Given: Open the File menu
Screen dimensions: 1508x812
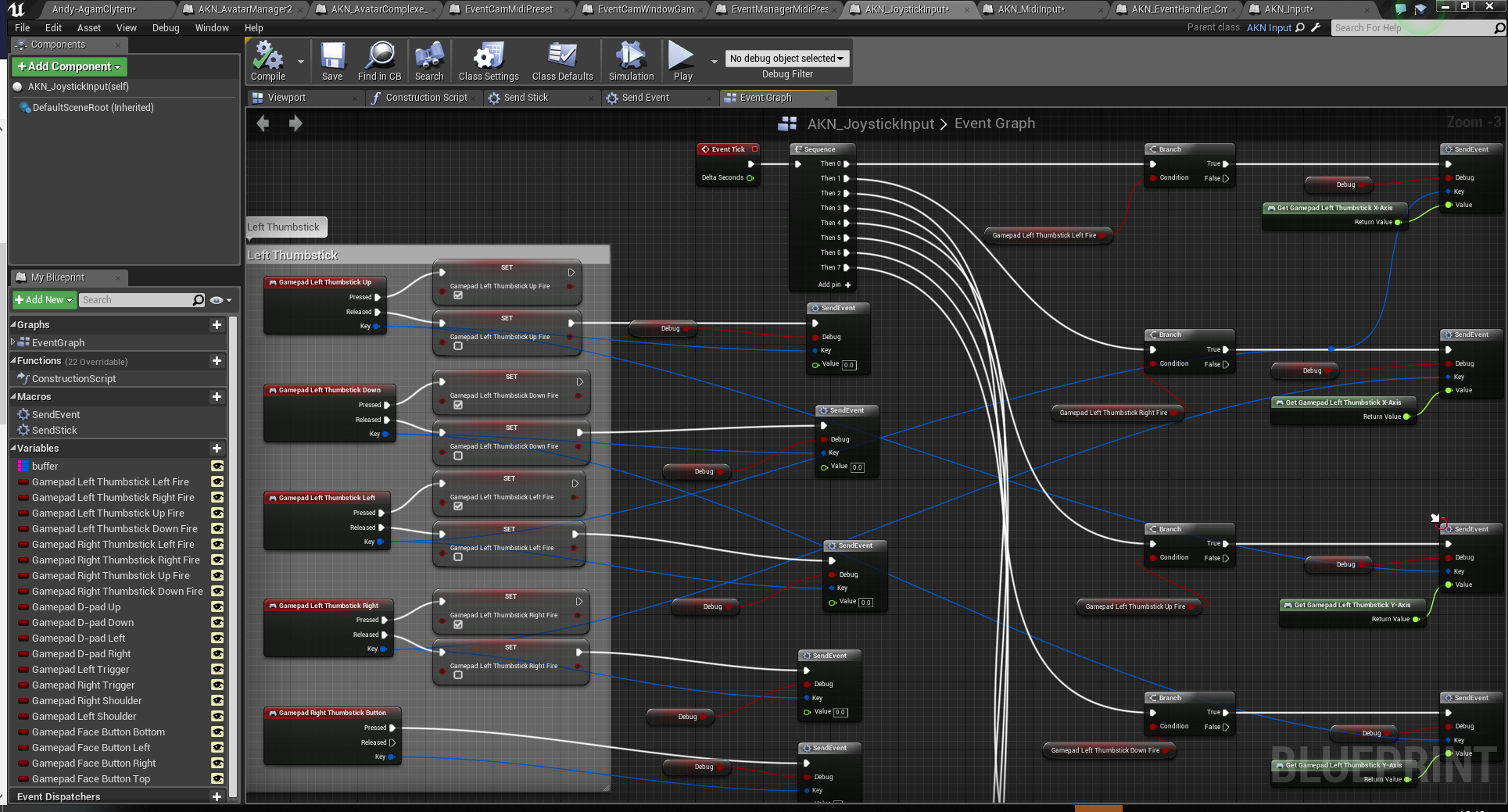Looking at the screenshot, I should 23,28.
